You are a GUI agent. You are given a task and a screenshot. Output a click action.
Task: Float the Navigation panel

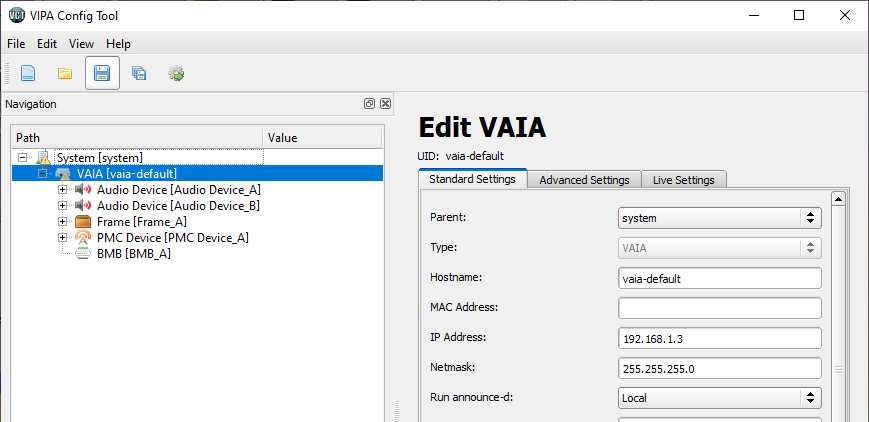point(370,104)
